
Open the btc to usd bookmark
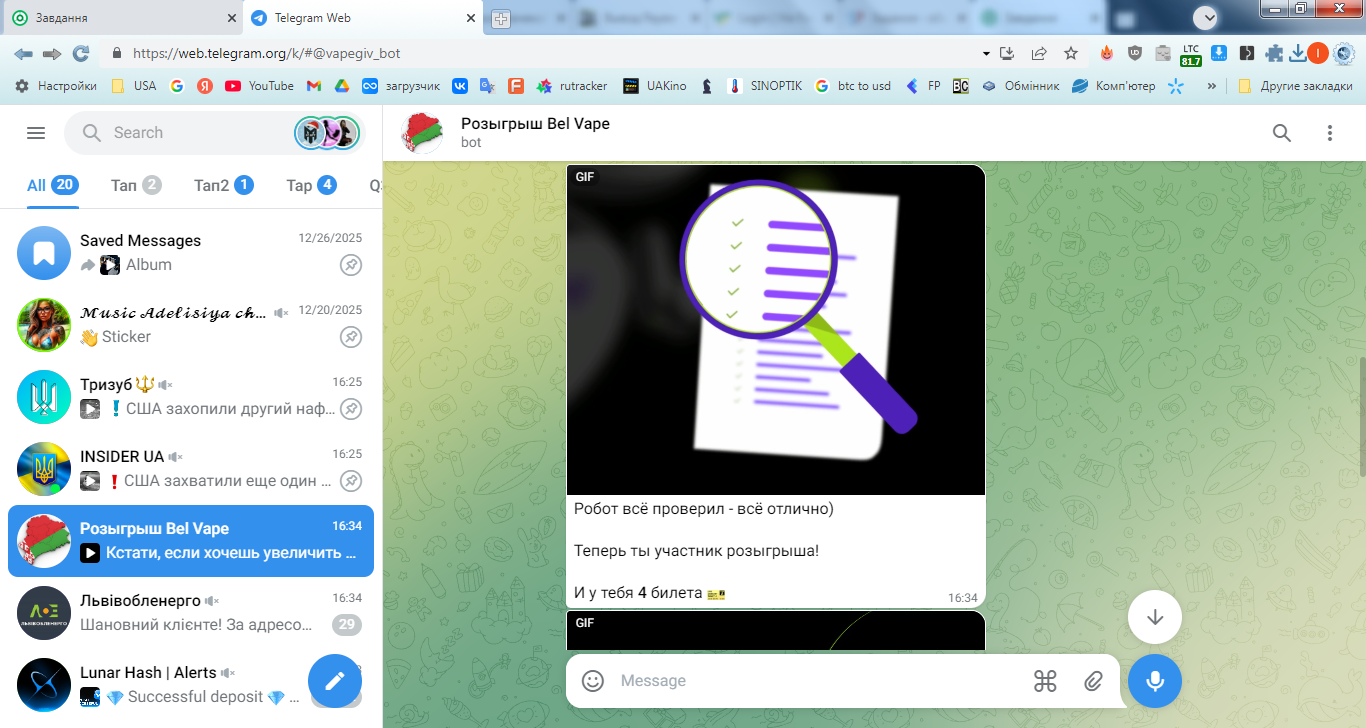point(853,86)
